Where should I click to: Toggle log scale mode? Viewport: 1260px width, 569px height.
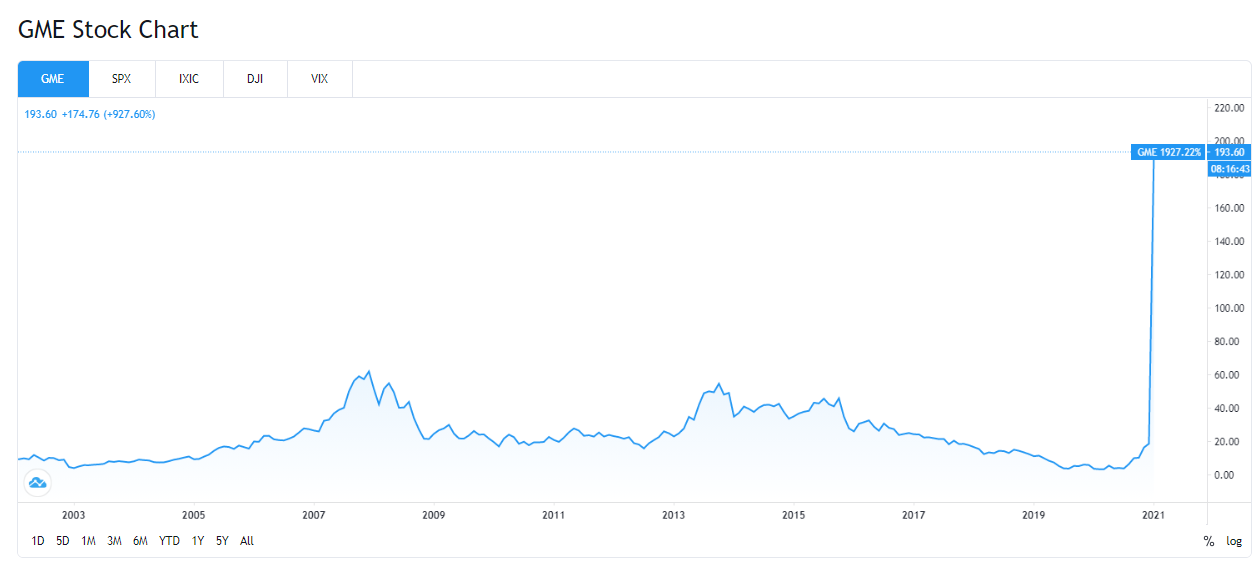(x=1234, y=541)
